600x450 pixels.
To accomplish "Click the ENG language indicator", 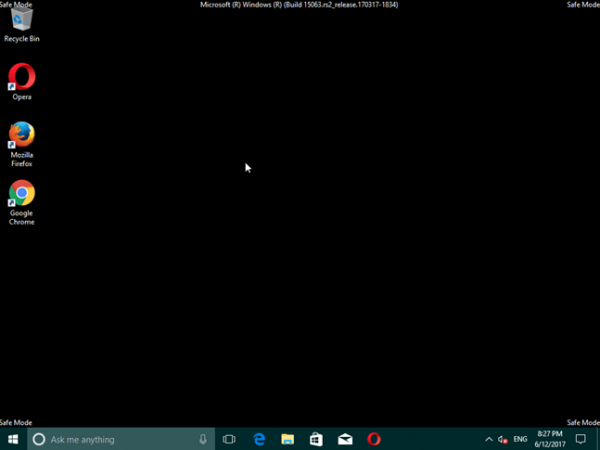I will point(520,439).
